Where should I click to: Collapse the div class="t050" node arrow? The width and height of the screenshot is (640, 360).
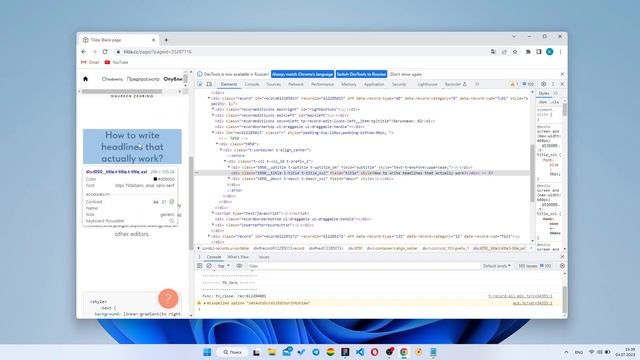coord(217,144)
